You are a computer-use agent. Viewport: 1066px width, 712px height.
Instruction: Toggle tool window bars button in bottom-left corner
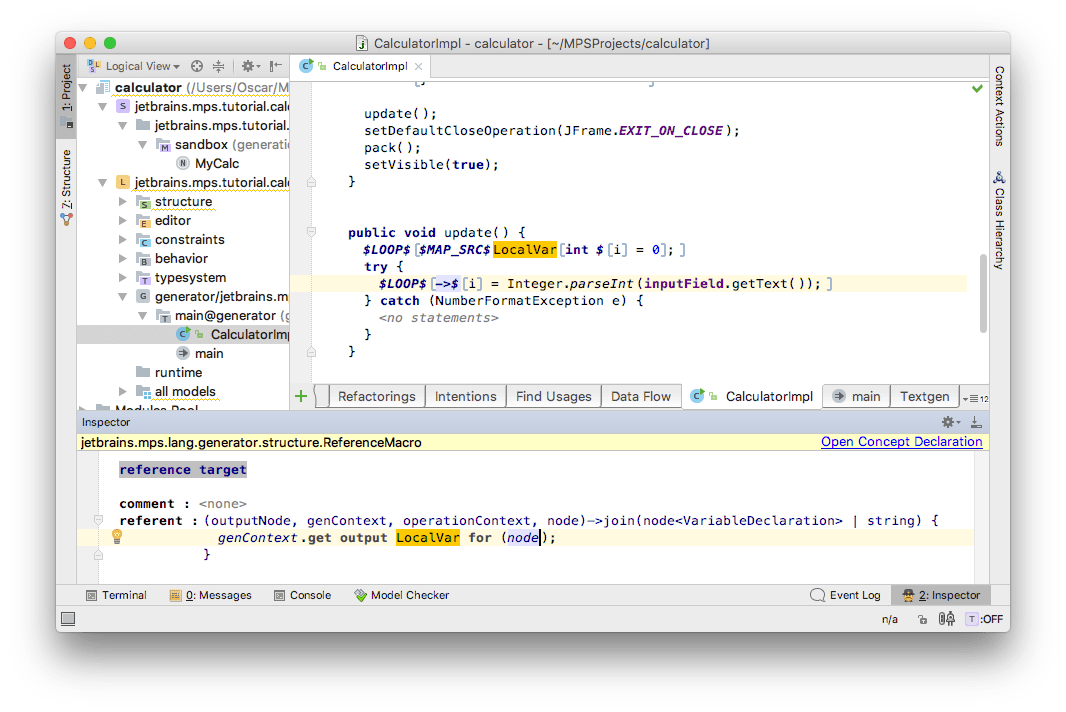(69, 619)
